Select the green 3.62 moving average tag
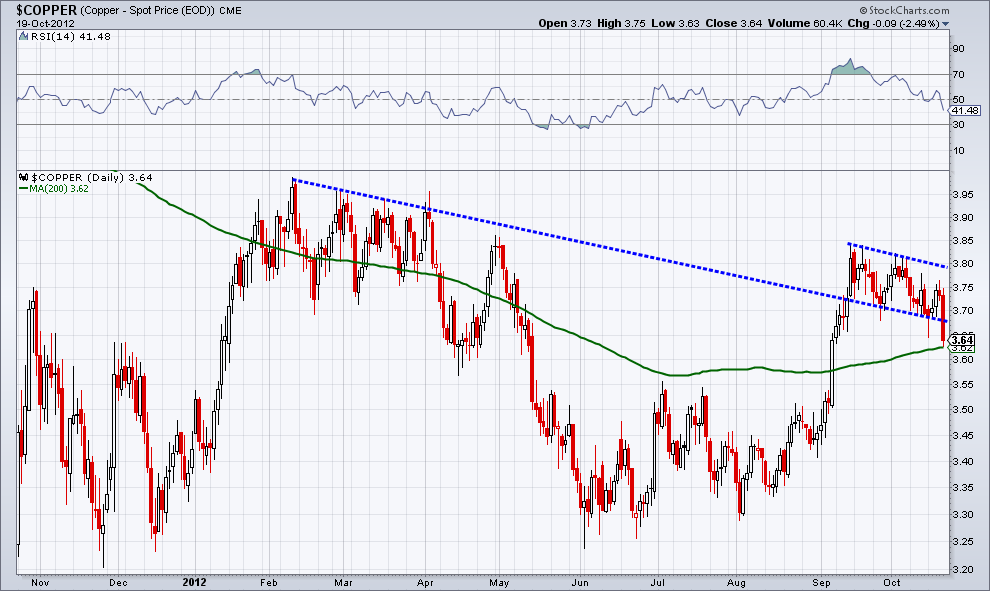 [961, 350]
